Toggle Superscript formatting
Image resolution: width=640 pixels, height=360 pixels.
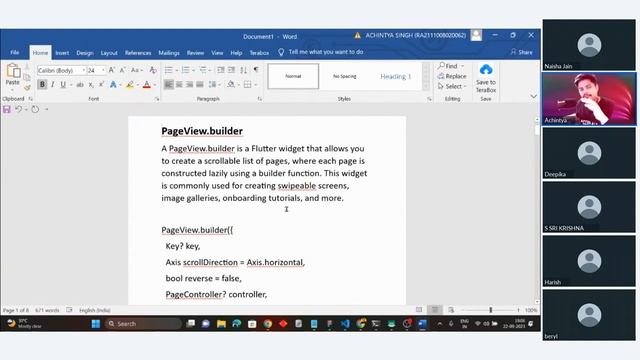101,84
